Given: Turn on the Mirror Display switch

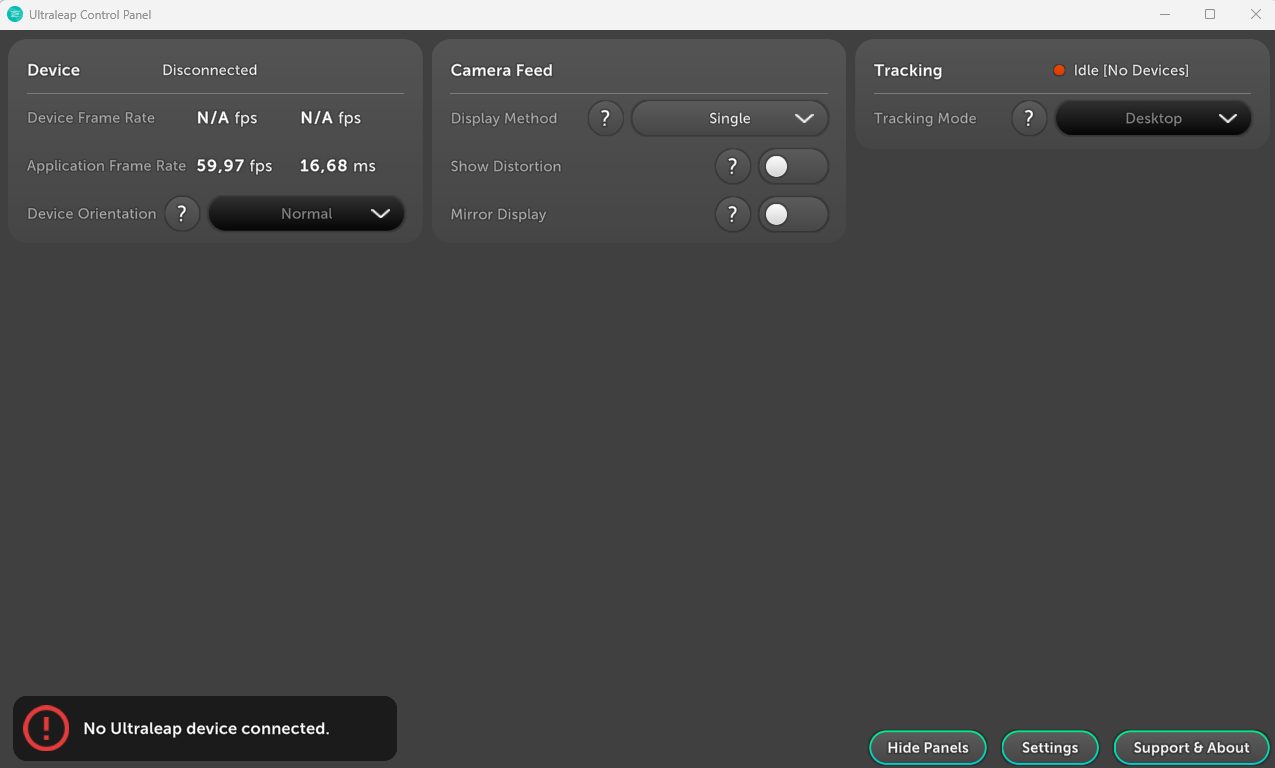Looking at the screenshot, I should pyautogui.click(x=793, y=214).
